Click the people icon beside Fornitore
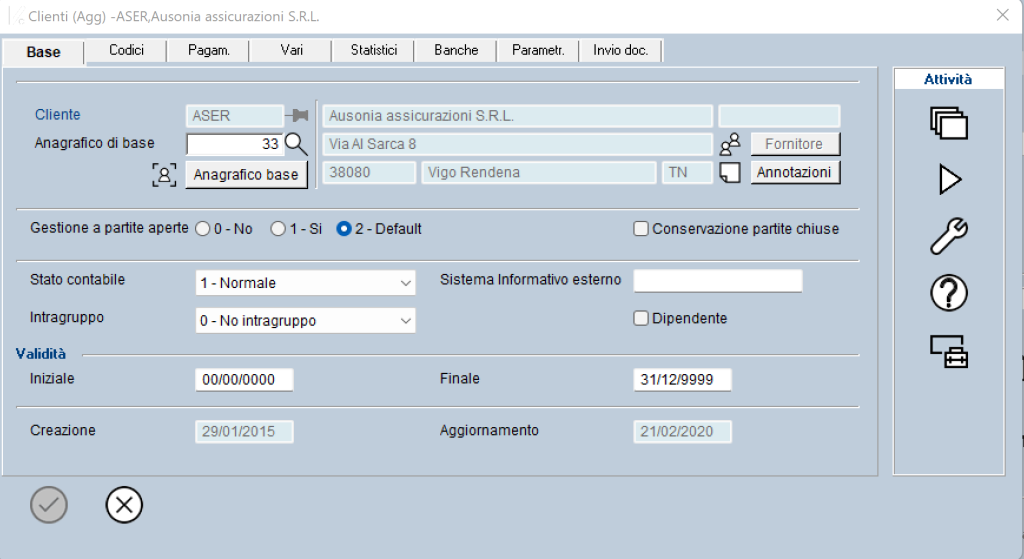1024x559 pixels. pyautogui.click(x=730, y=144)
